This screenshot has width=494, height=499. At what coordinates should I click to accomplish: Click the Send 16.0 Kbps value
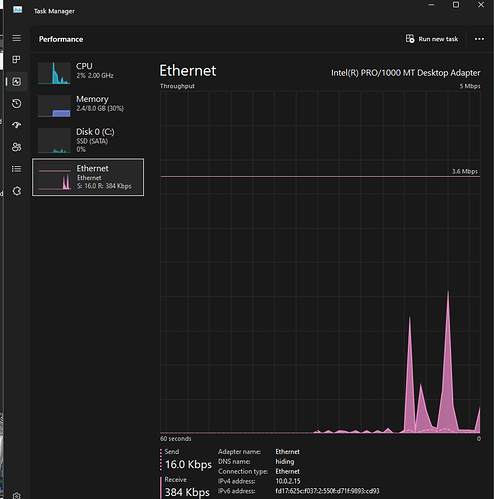point(188,464)
